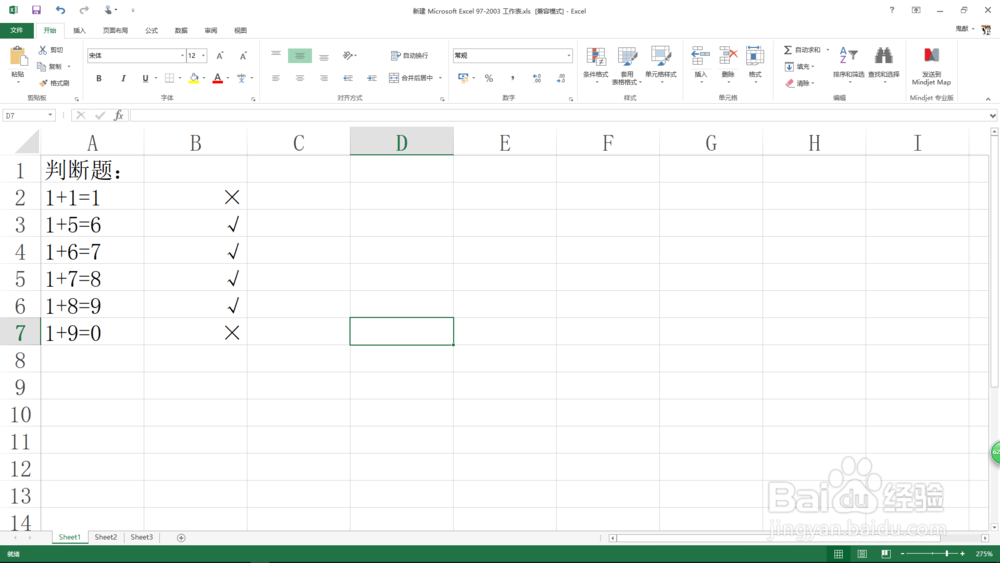Save the workbook from quick access toolbar
The height and width of the screenshot is (563, 1000).
(x=36, y=10)
